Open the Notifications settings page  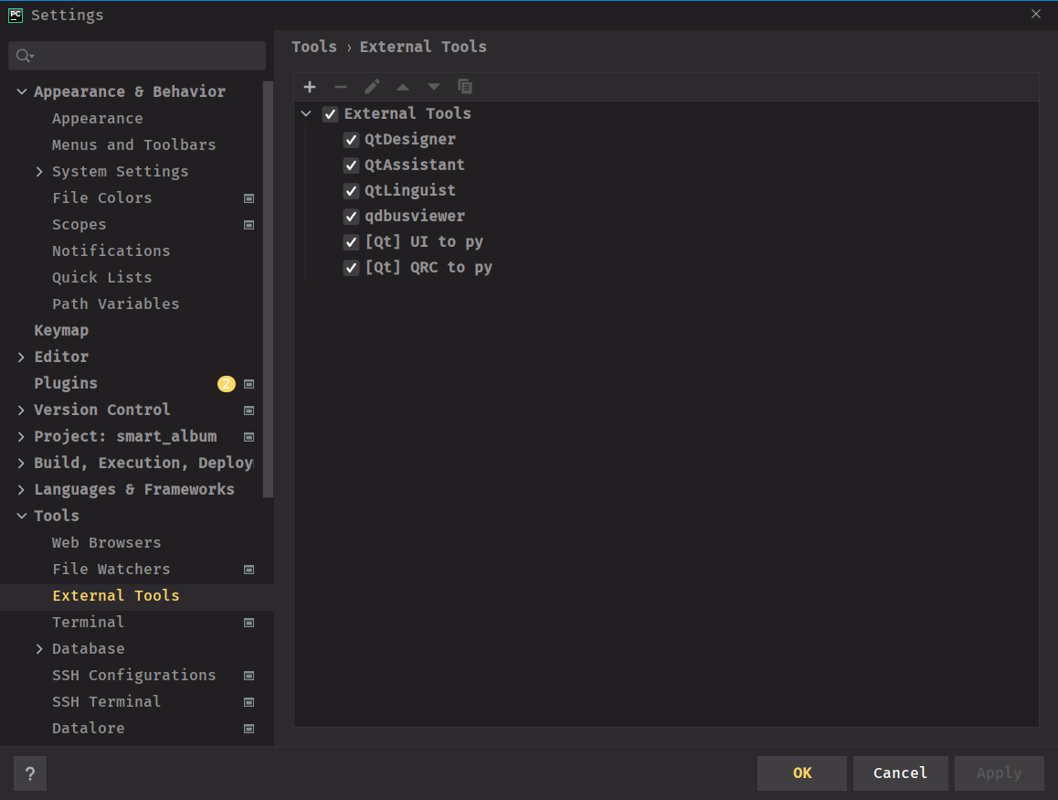111,251
